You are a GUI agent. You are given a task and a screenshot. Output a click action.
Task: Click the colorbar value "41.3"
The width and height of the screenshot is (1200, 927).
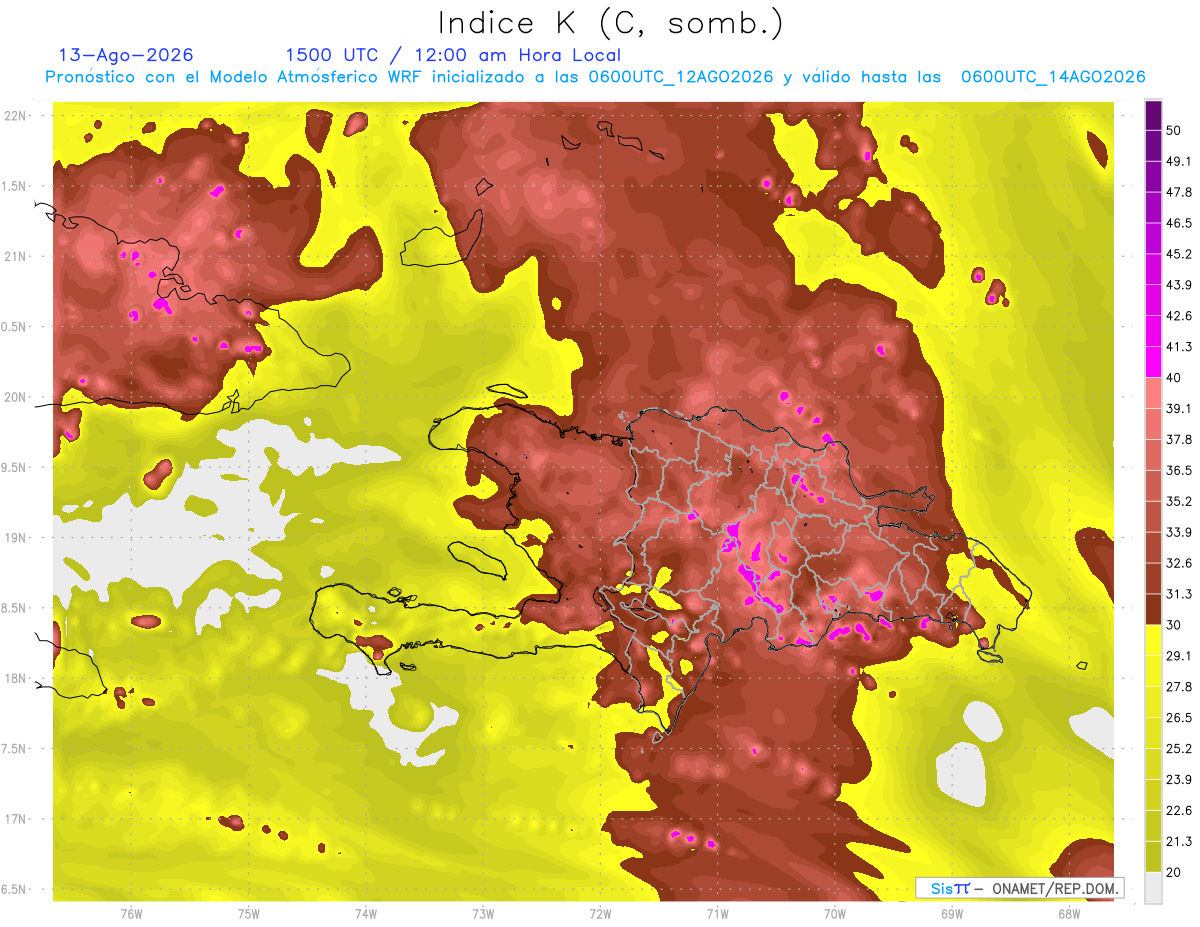(x=1179, y=347)
